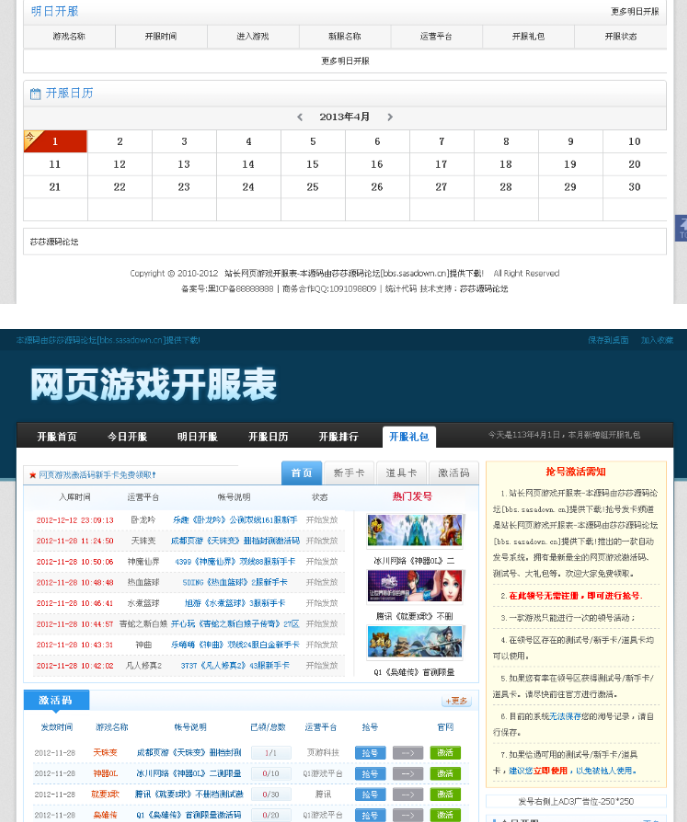This screenshot has height=822, width=687.
Task: Click 网页游戏激活码新手卡免费领取! announcement link
Action: (97, 475)
